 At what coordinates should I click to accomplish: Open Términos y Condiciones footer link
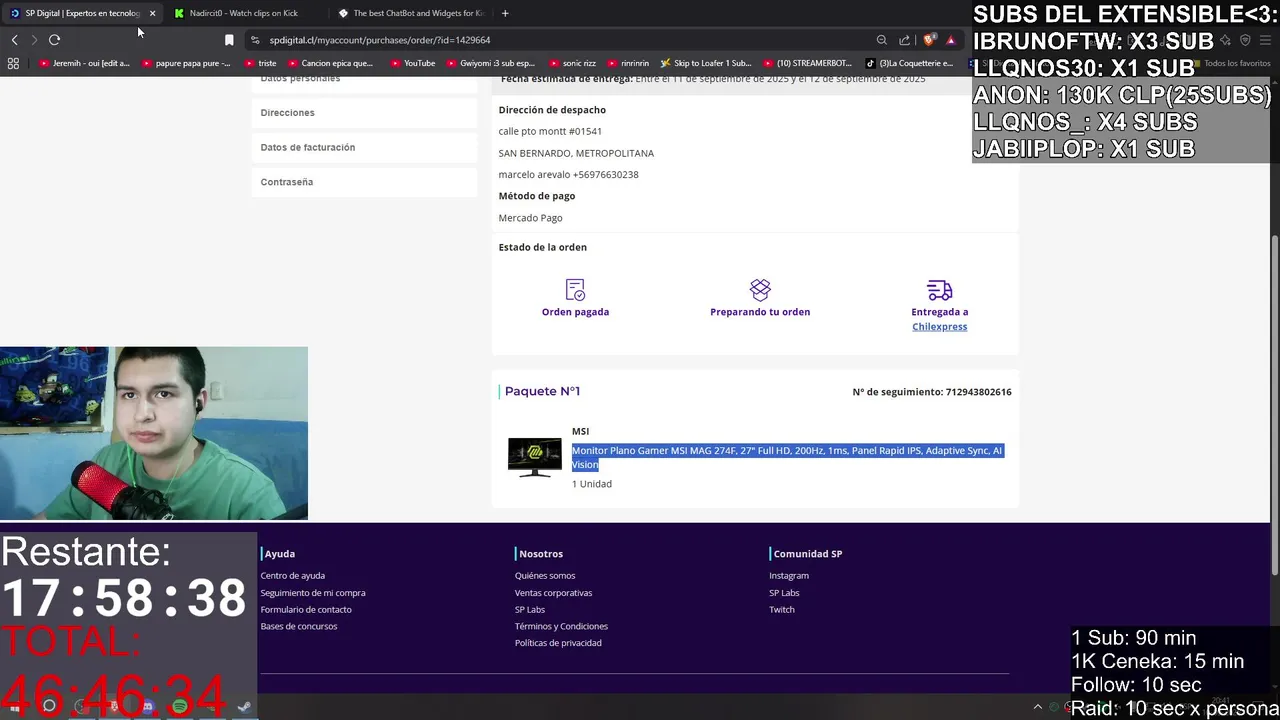pos(561,627)
